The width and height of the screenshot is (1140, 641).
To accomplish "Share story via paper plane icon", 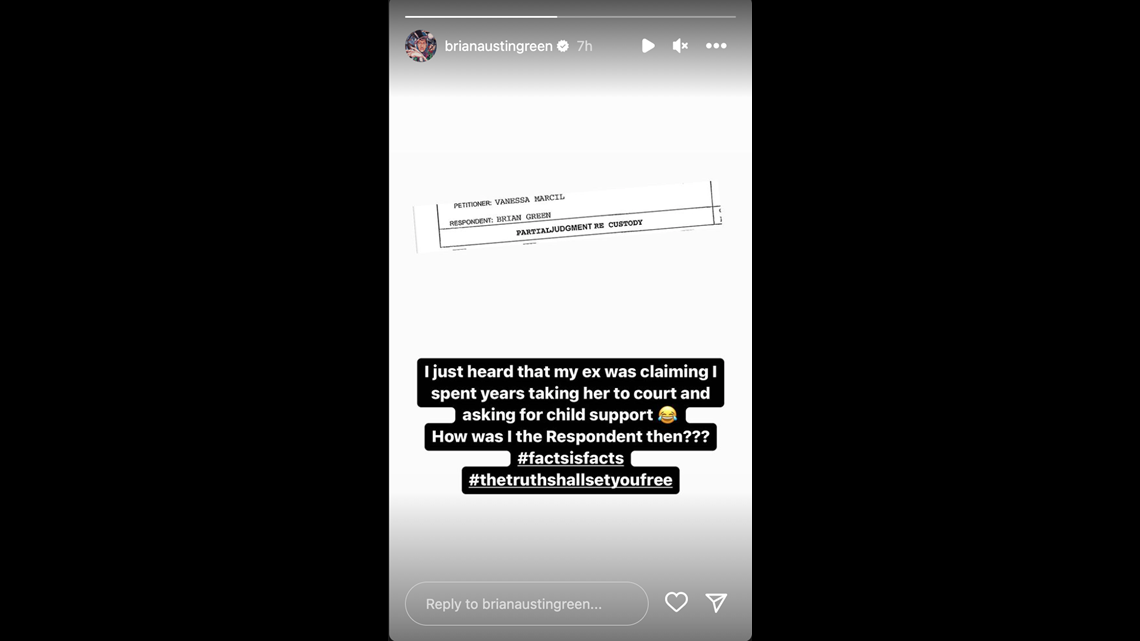I will 716,602.
